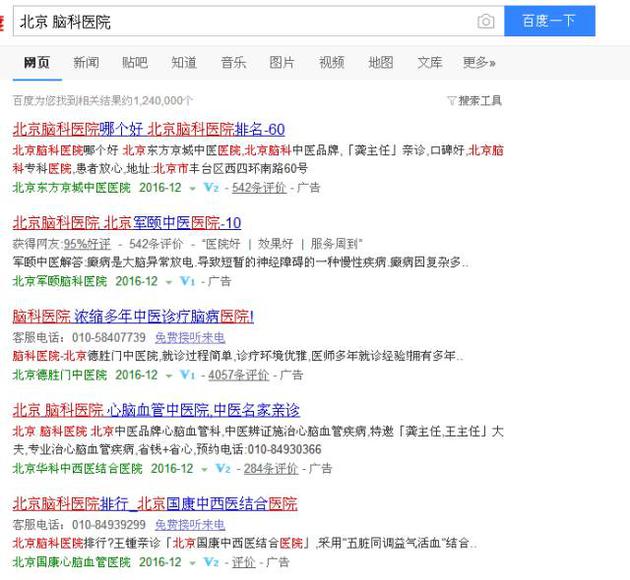Switch to the 音乐 tab
The height and width of the screenshot is (580, 630).
tap(233, 63)
